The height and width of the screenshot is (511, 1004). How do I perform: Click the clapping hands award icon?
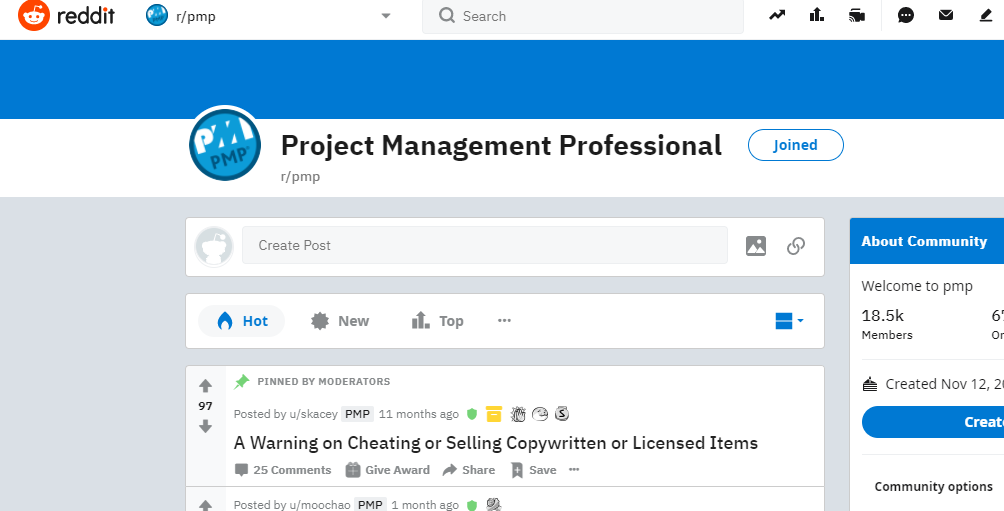(518, 414)
